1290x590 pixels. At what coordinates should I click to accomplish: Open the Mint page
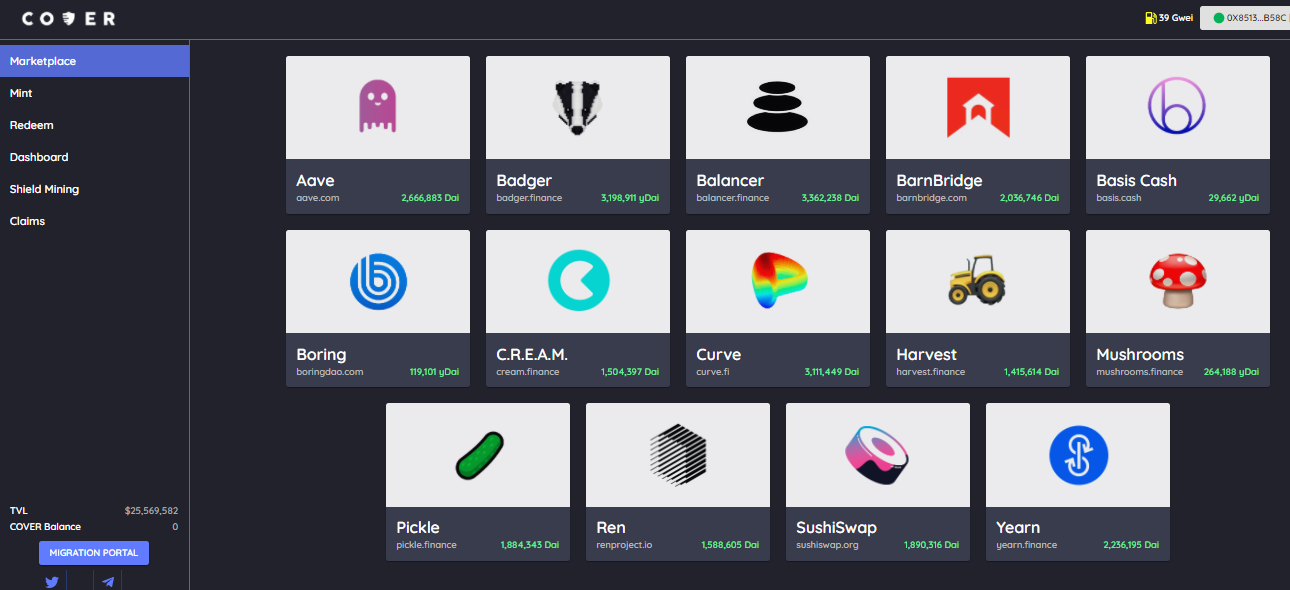point(94,93)
